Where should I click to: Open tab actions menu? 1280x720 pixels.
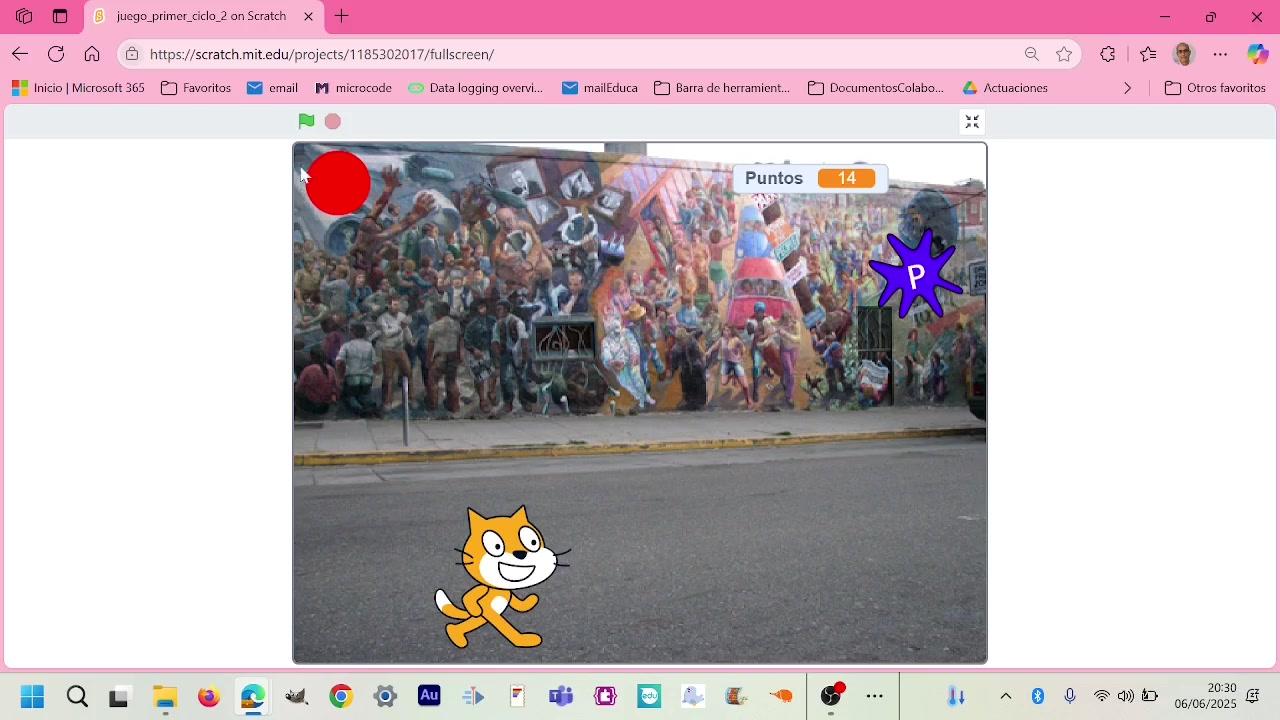pyautogui.click(x=60, y=16)
